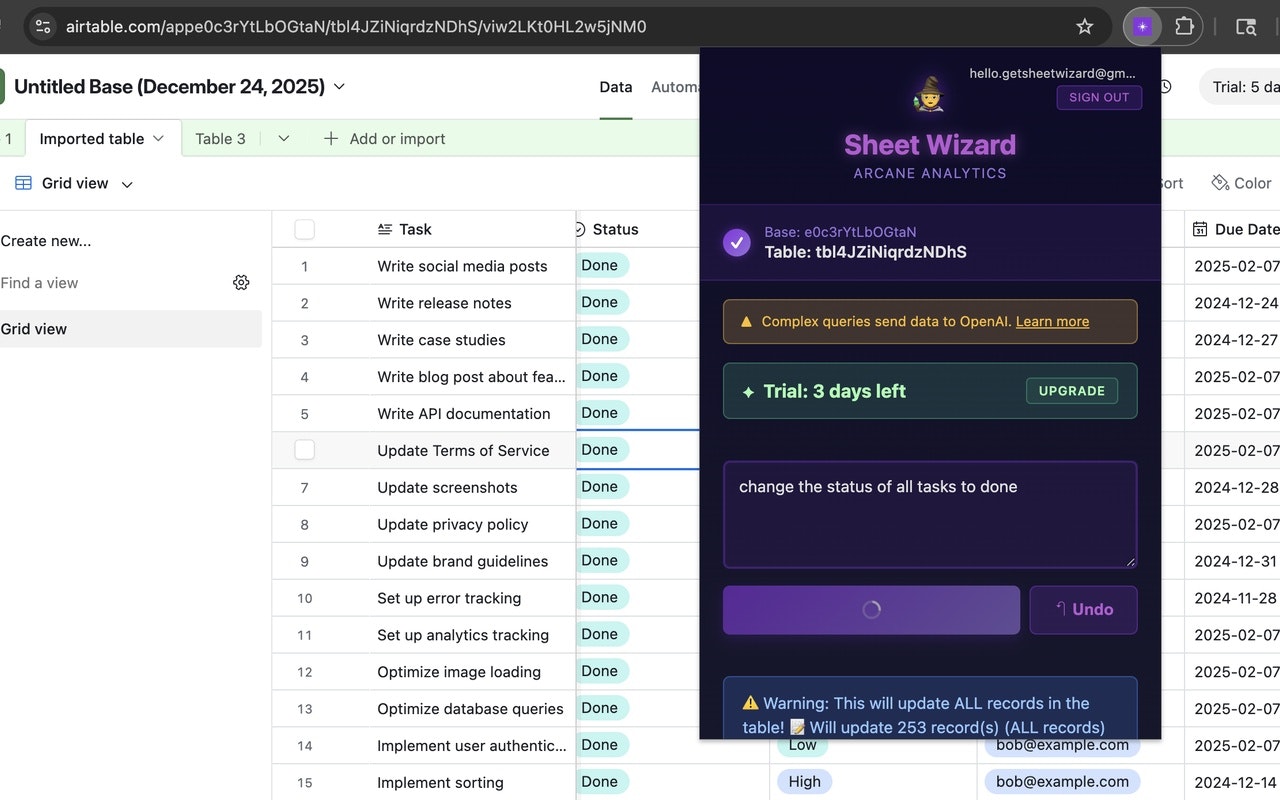Bookmark this page with the star icon

1084,26
